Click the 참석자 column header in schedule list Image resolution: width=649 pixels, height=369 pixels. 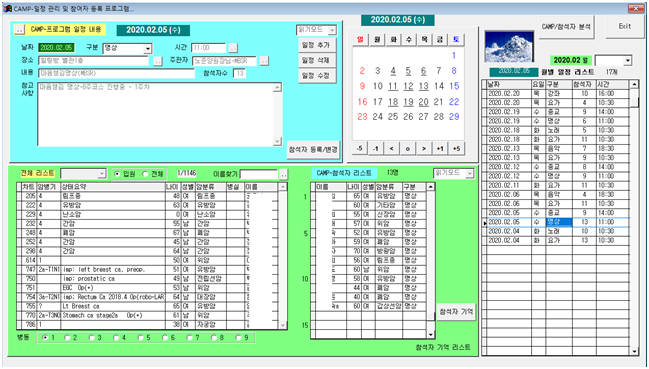(x=584, y=84)
